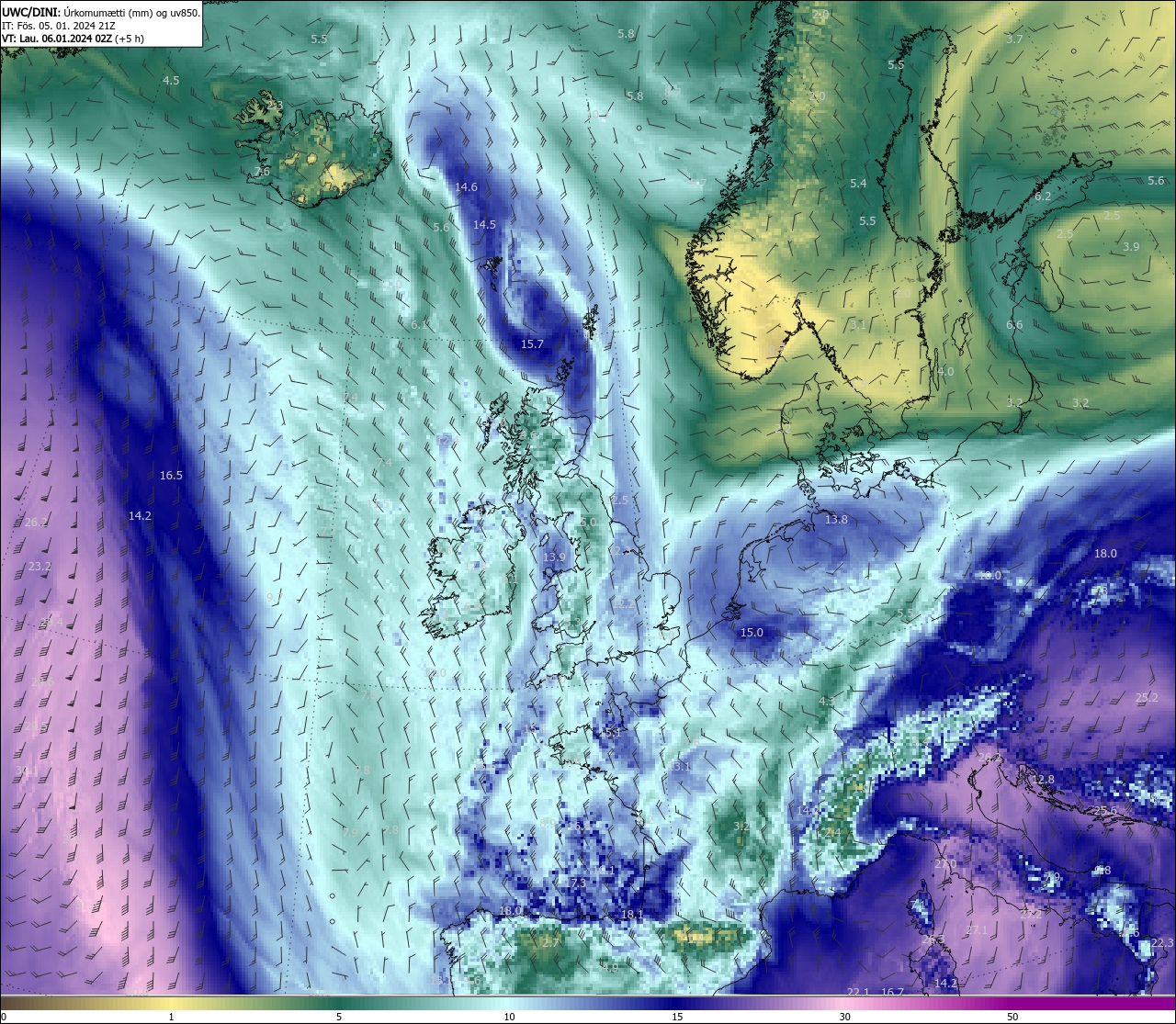Click the colorbar tick label 15
Viewport: 1176px width, 1024px height.
(676, 1016)
